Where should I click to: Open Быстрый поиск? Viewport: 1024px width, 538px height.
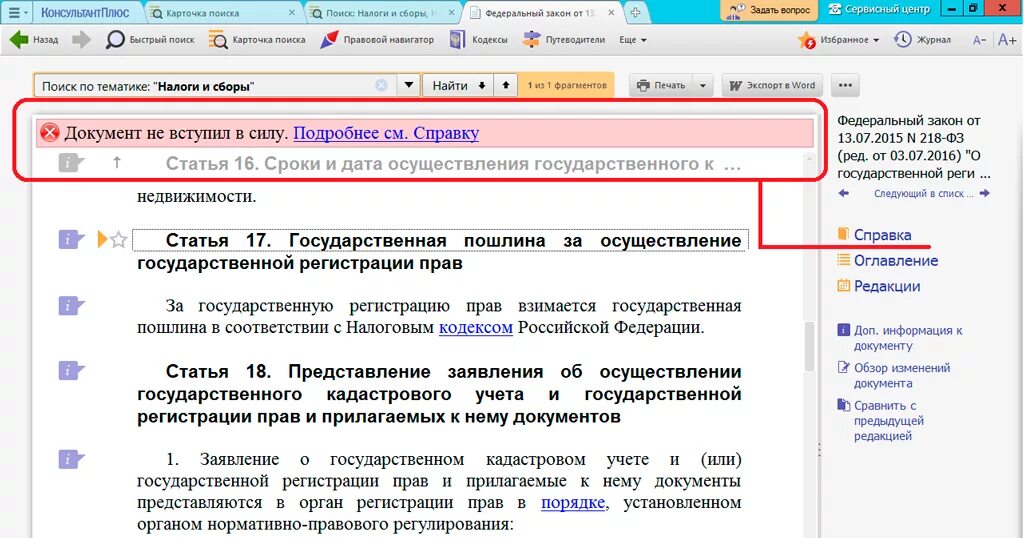150,39
